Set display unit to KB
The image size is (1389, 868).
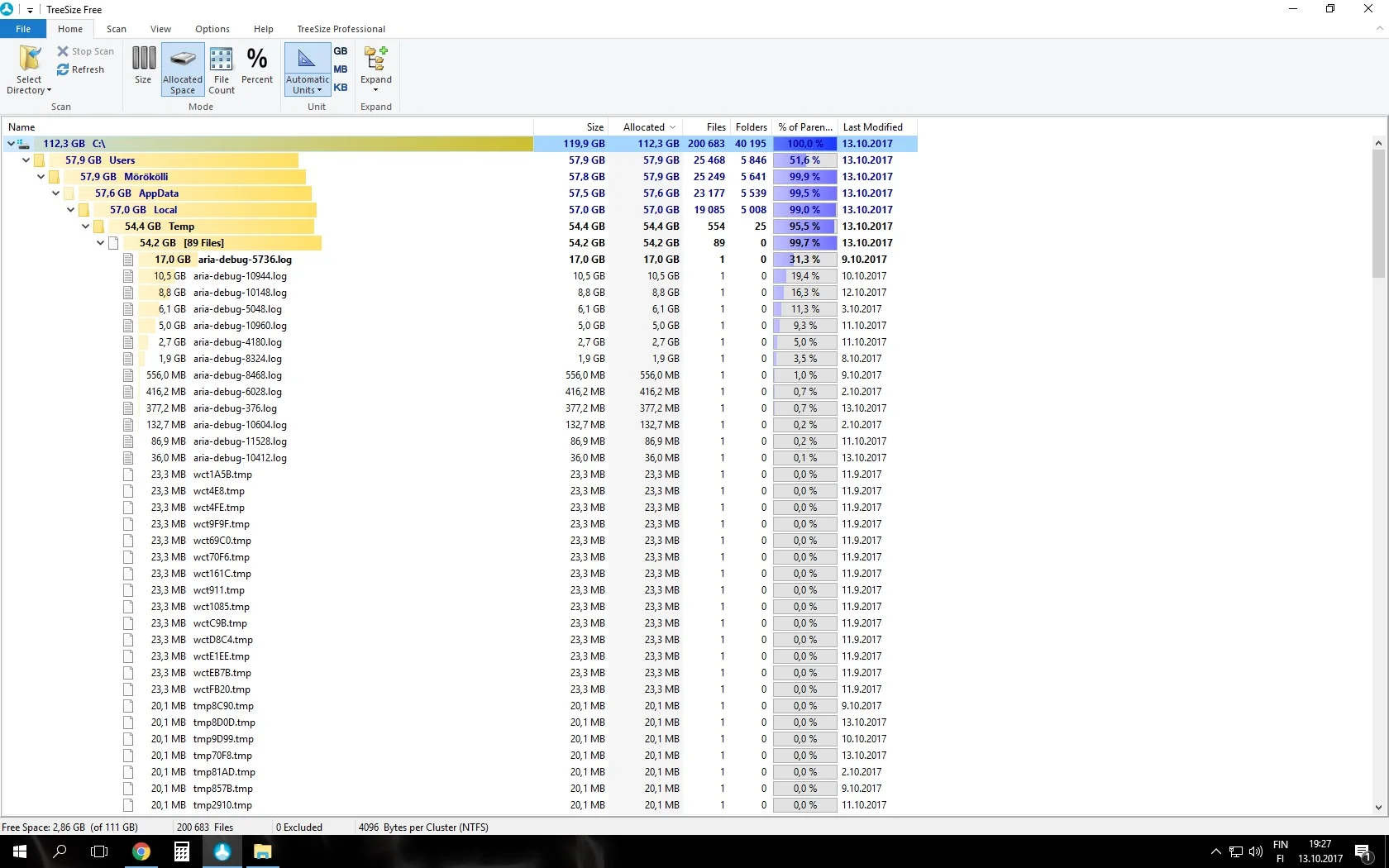point(341,88)
